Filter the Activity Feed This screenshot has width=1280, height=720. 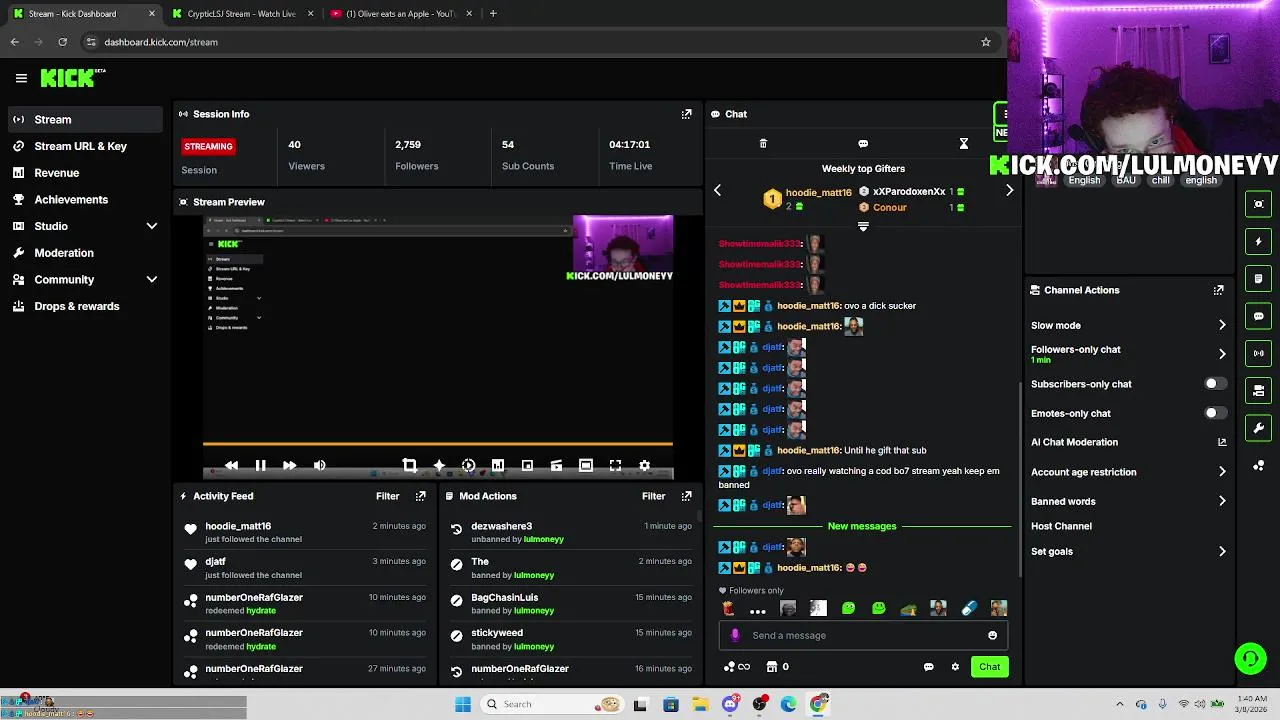point(387,496)
